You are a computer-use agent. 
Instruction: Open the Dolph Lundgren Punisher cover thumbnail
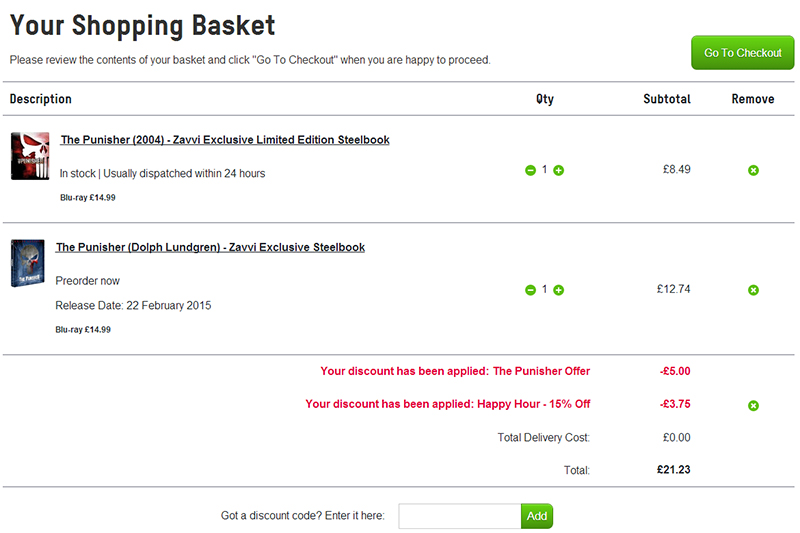click(x=28, y=263)
